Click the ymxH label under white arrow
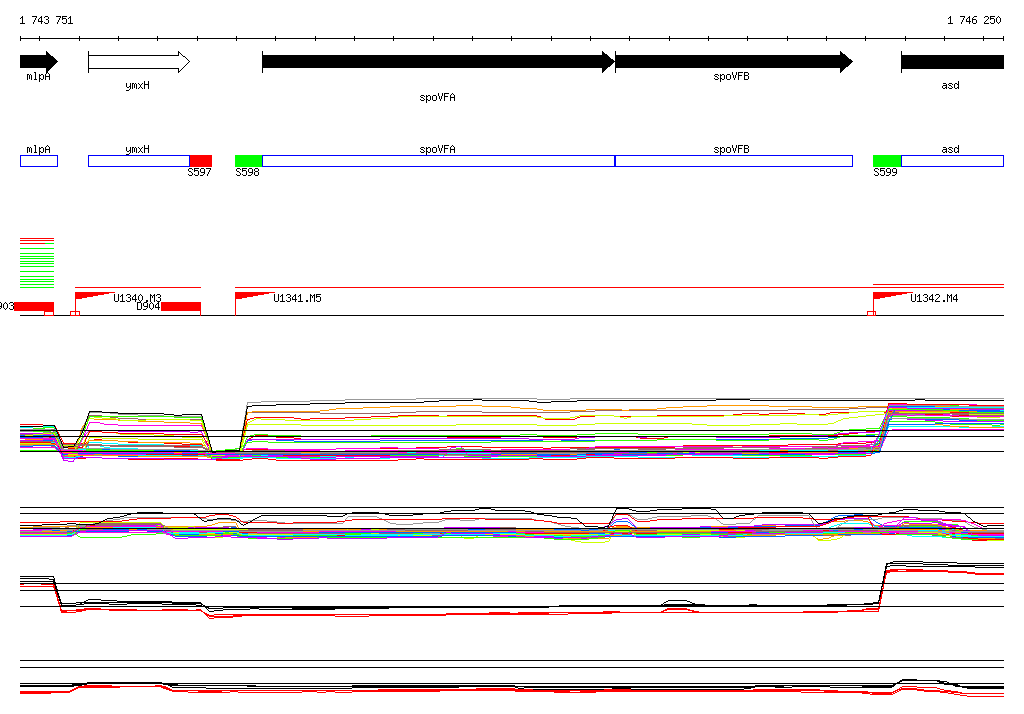Screen dimensions: 1024x714 (137, 86)
